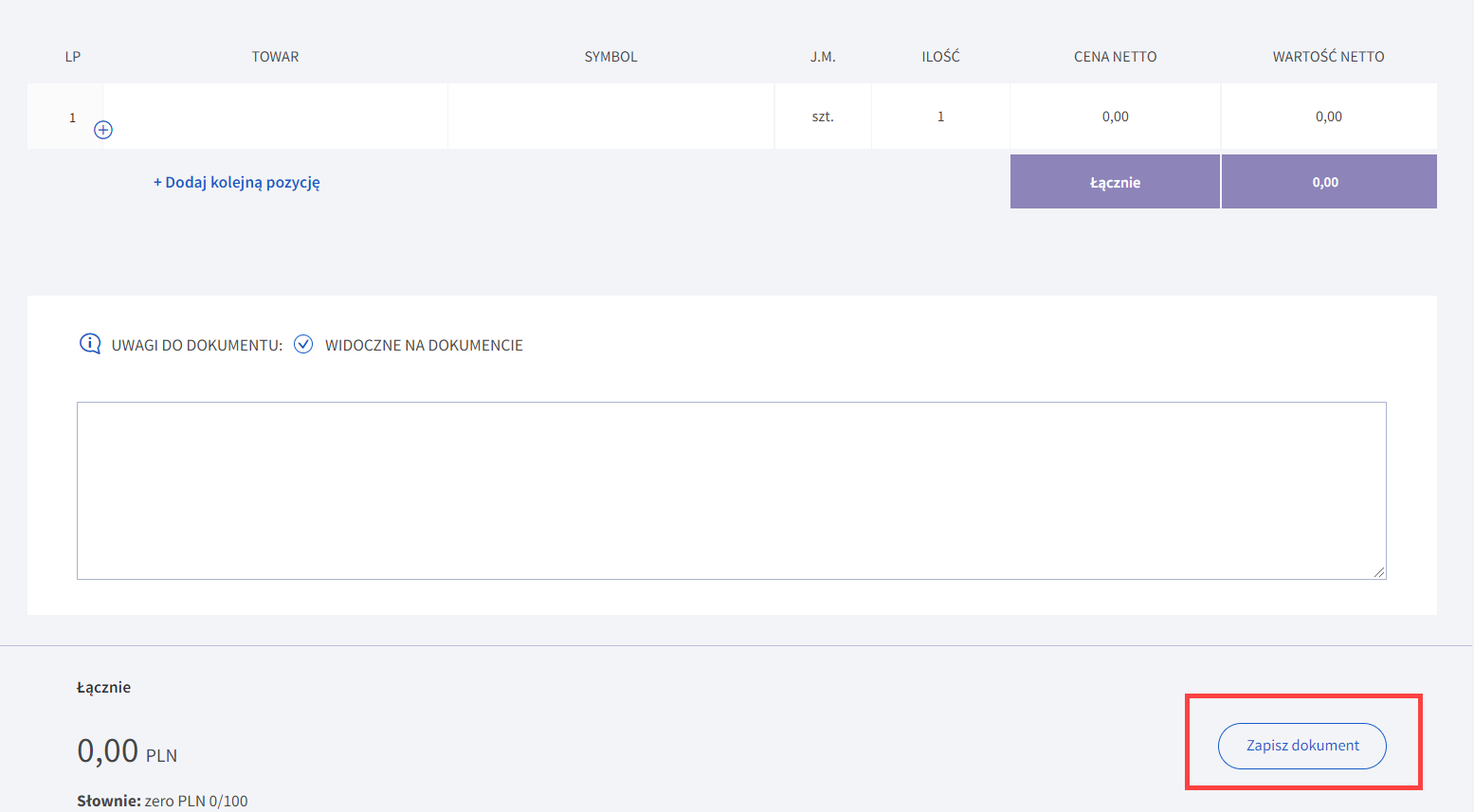
Task: Click the Zapisz dokument button
Action: click(x=1301, y=746)
